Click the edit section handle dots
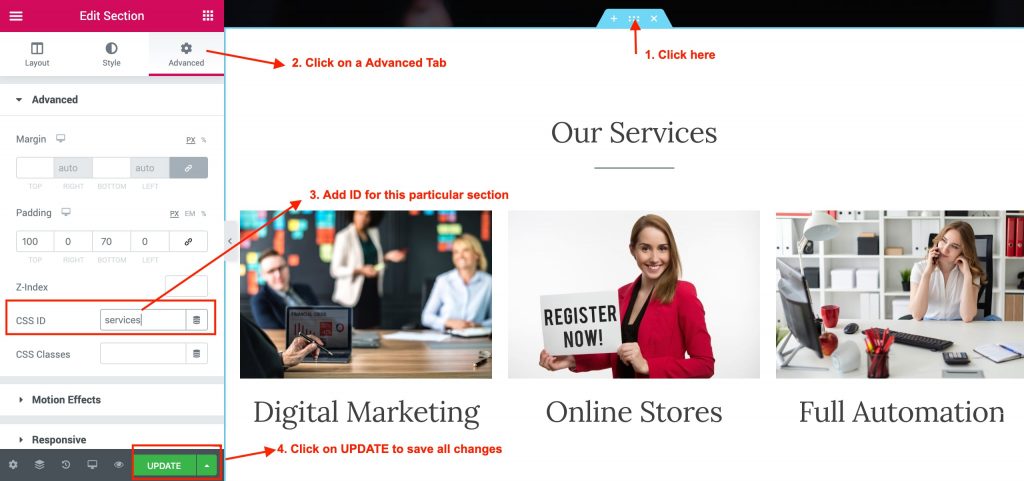1024x481 pixels. tap(633, 19)
